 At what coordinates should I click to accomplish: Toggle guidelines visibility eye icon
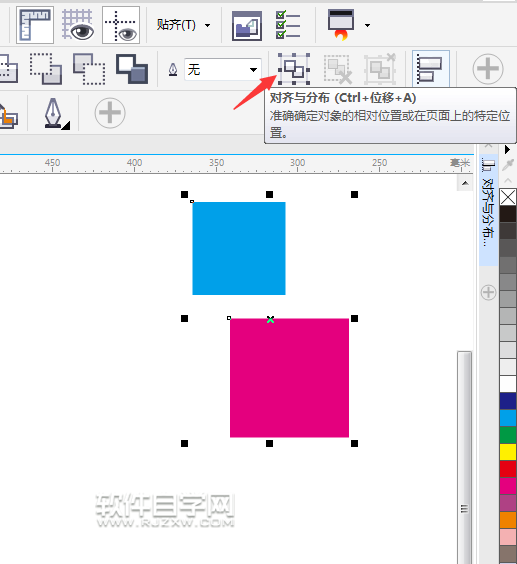click(x=121, y=25)
